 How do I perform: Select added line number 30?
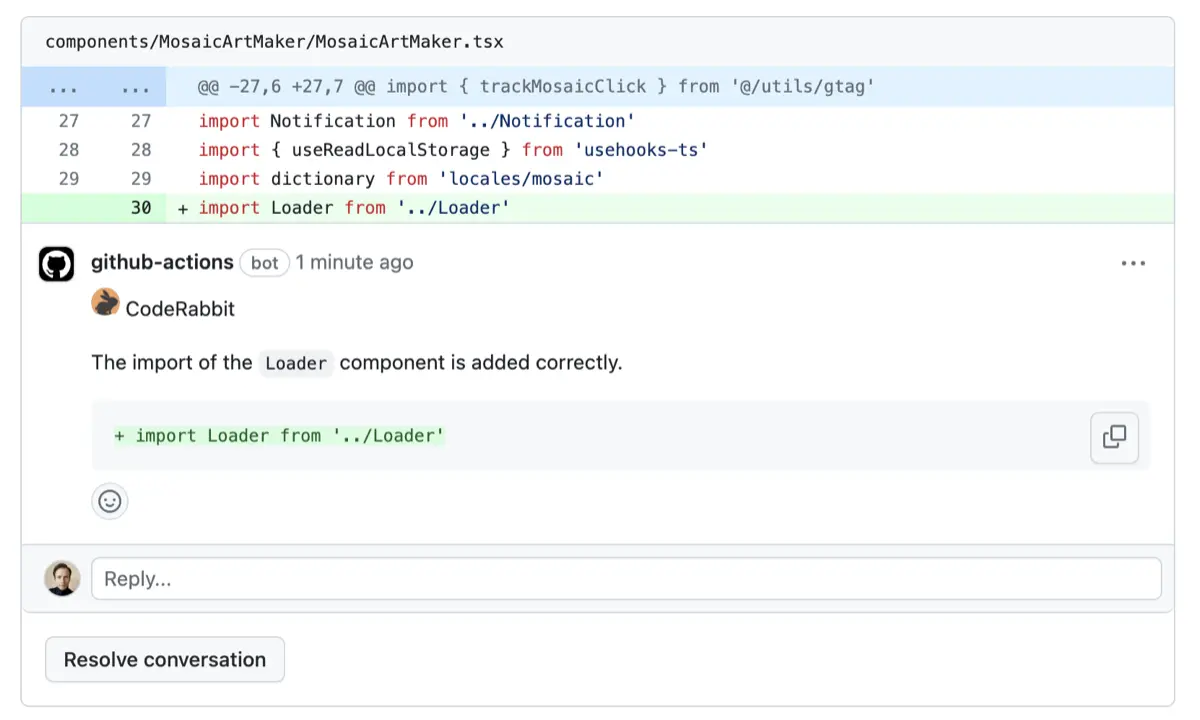(141, 208)
